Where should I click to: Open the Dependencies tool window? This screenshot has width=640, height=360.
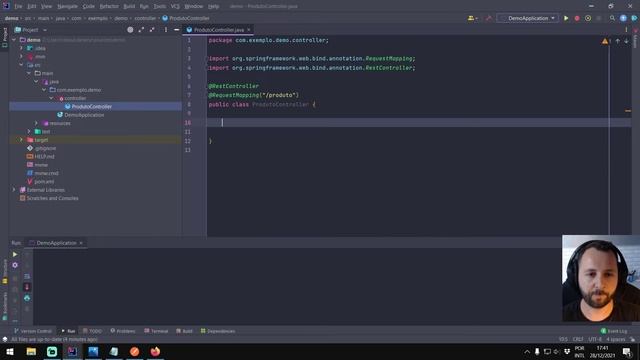(218, 331)
